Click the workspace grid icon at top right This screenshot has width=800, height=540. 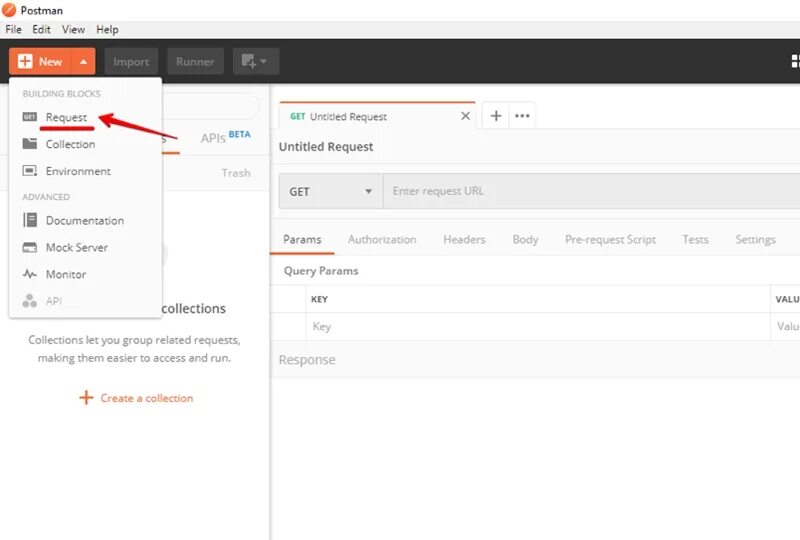(795, 61)
